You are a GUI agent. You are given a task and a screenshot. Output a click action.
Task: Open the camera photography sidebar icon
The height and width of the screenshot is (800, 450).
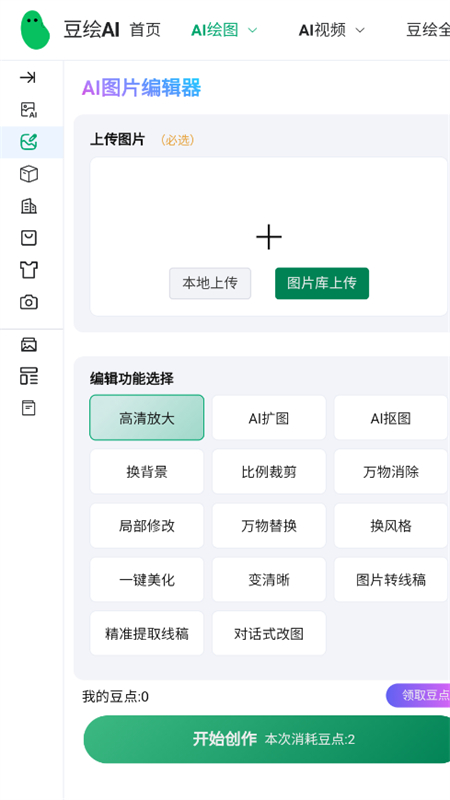(29, 302)
